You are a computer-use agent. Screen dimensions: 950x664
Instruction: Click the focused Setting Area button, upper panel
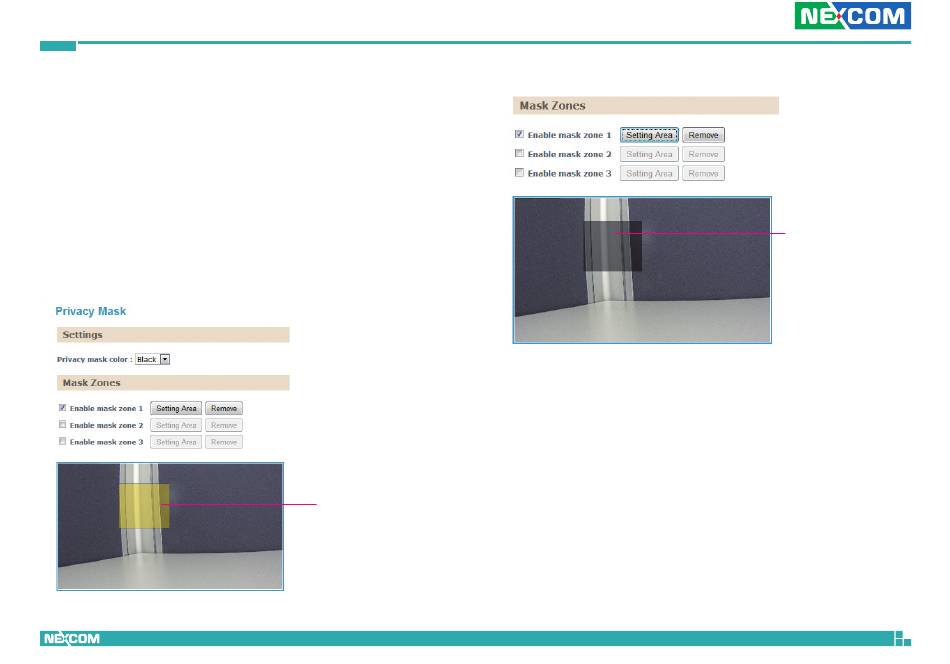pos(649,135)
